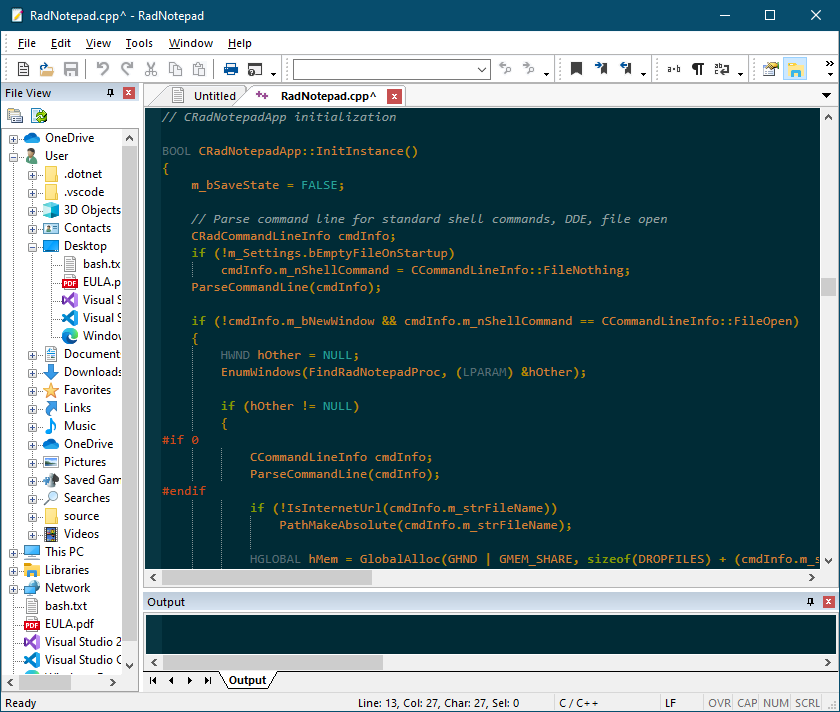This screenshot has height=712, width=840.
Task: Close the RadNotepad.cpp tab
Action: pos(394,96)
